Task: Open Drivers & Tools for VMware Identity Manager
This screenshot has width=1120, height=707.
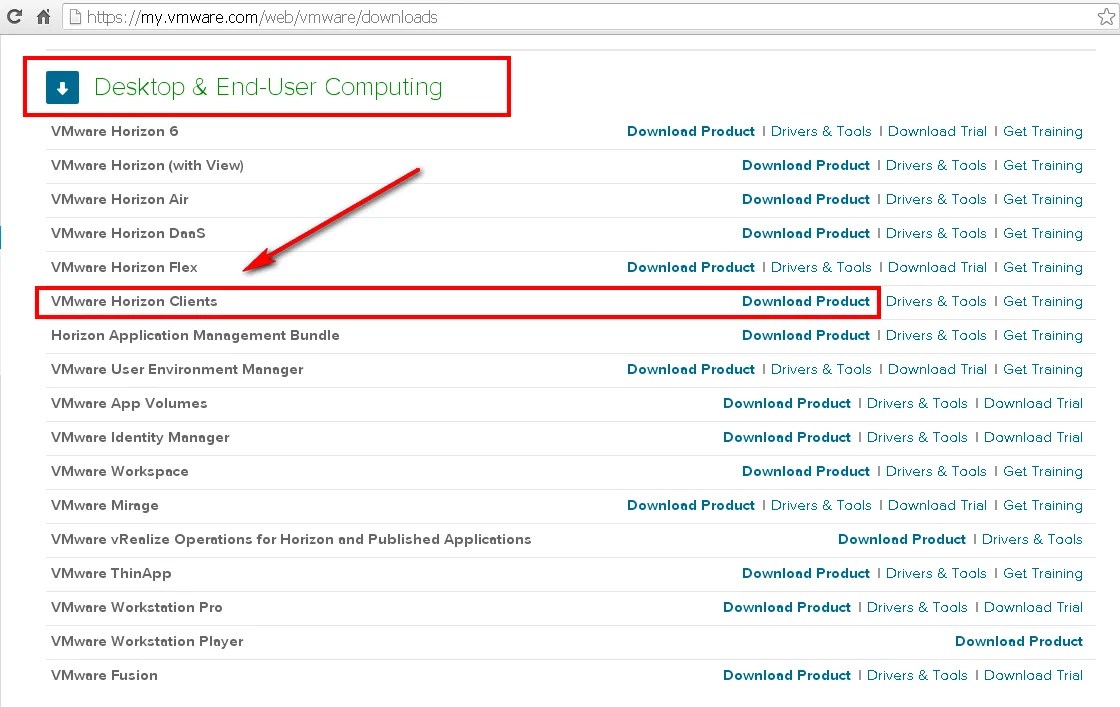Action: (917, 437)
